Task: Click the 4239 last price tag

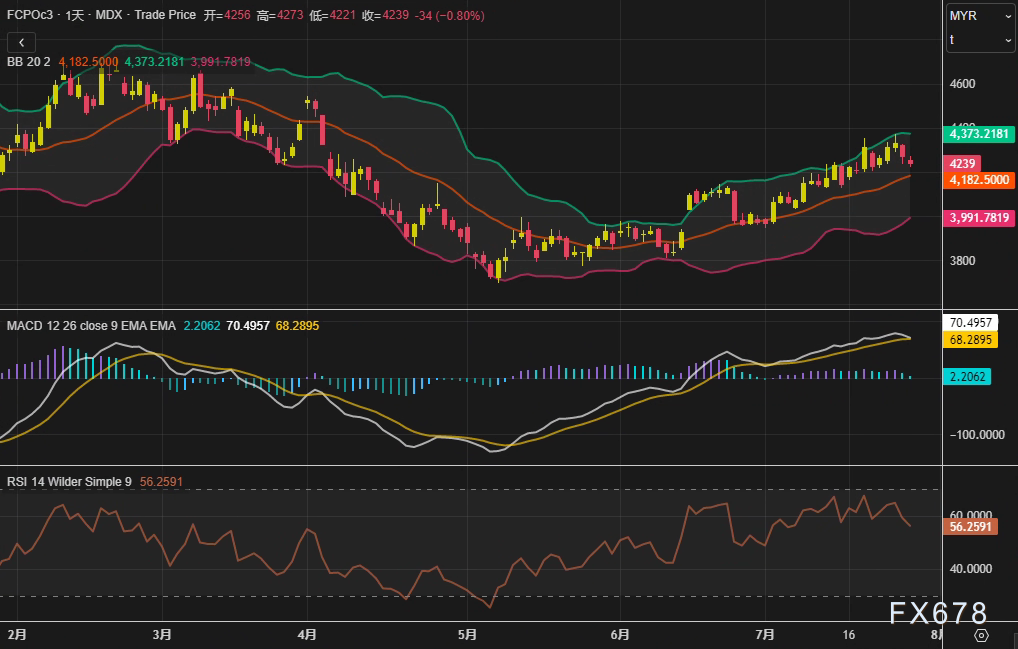Action: (x=962, y=164)
